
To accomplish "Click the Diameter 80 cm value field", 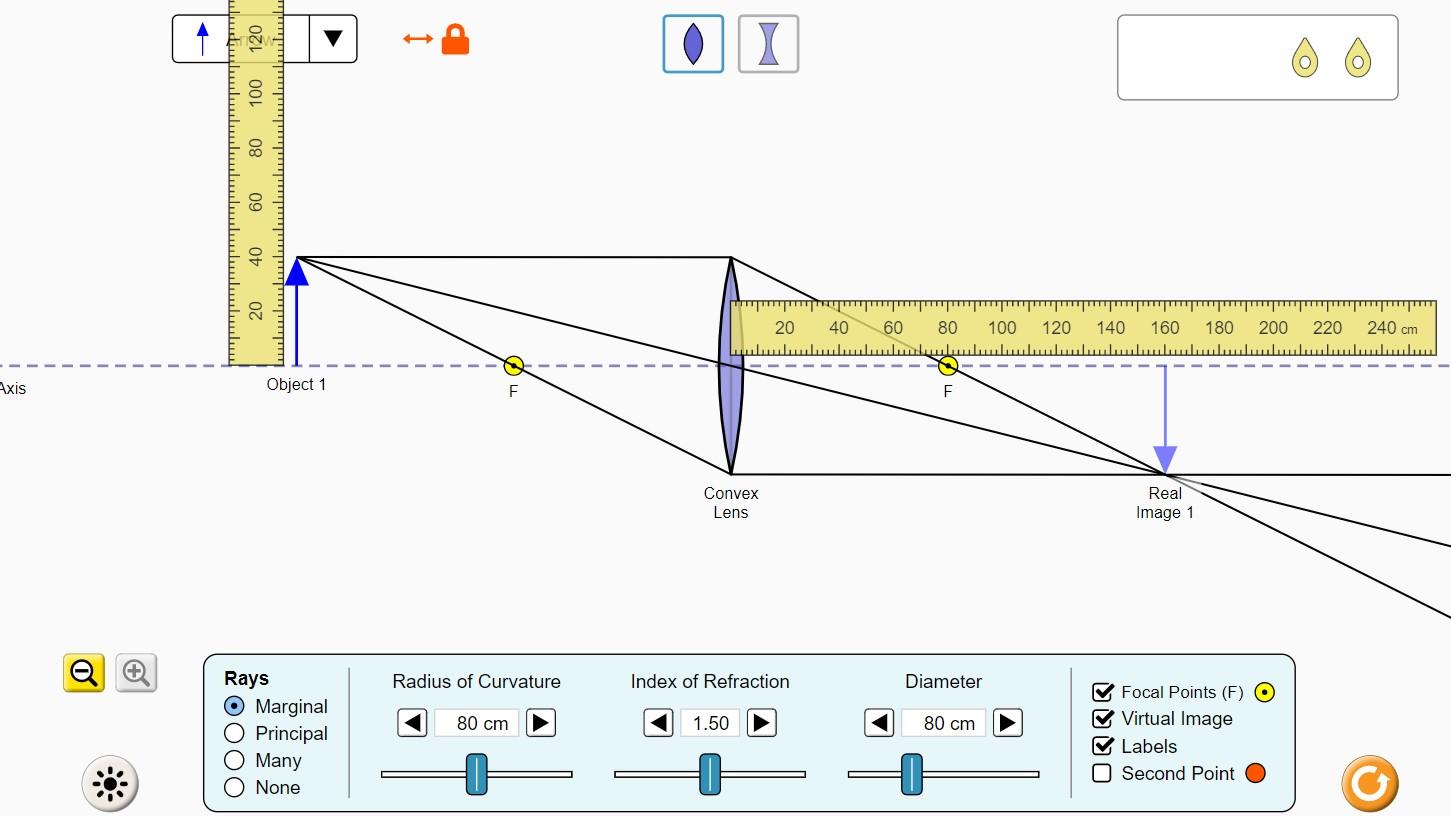I will [944, 722].
